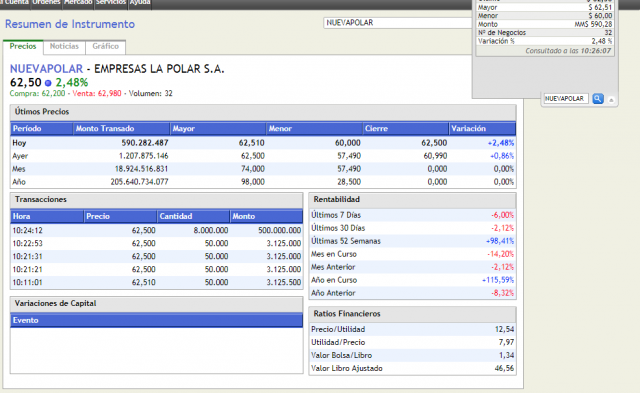Click the +2,48% variation in Hoy row

[501, 143]
